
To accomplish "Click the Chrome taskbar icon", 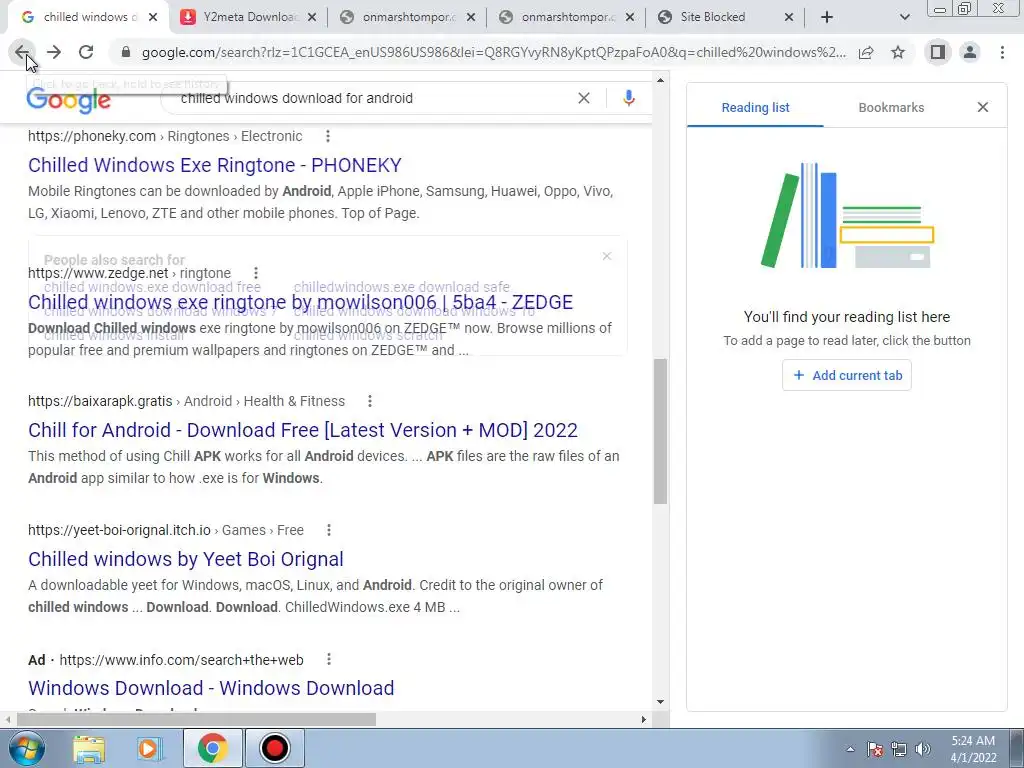I will 213,748.
